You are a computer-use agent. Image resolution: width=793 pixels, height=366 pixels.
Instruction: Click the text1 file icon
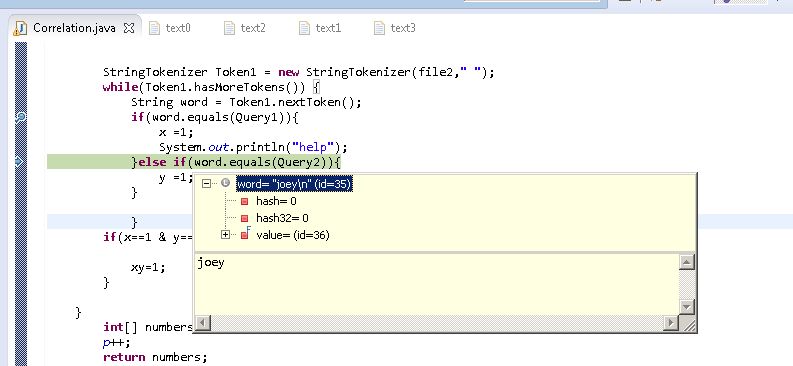click(x=304, y=28)
